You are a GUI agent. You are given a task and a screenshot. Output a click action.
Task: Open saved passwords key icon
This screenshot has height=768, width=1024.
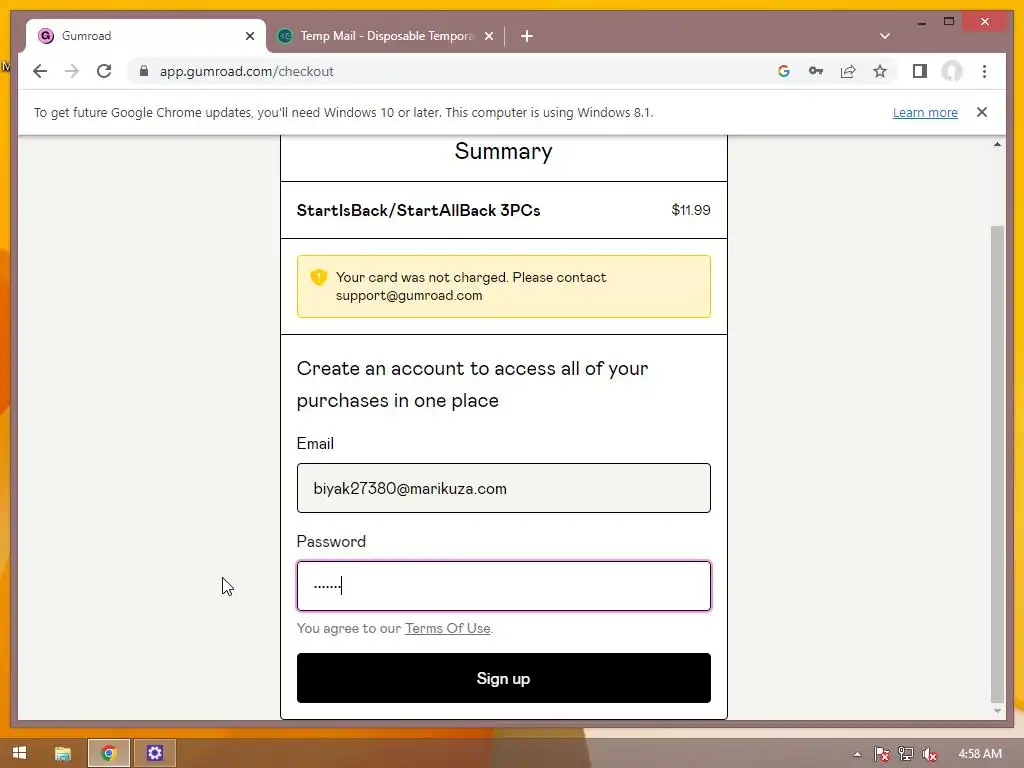coord(816,71)
